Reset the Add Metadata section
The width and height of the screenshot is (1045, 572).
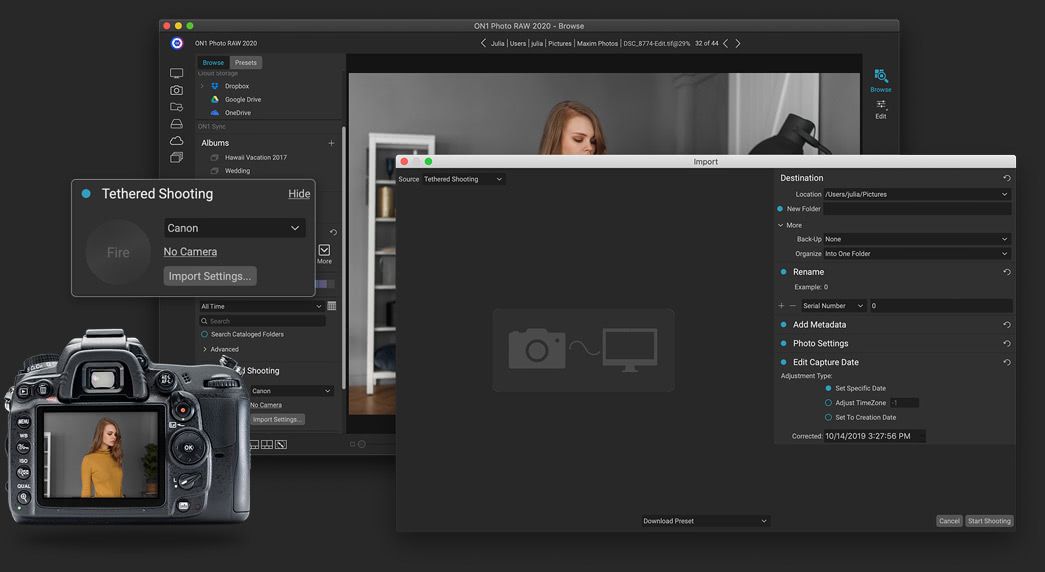coord(1006,325)
